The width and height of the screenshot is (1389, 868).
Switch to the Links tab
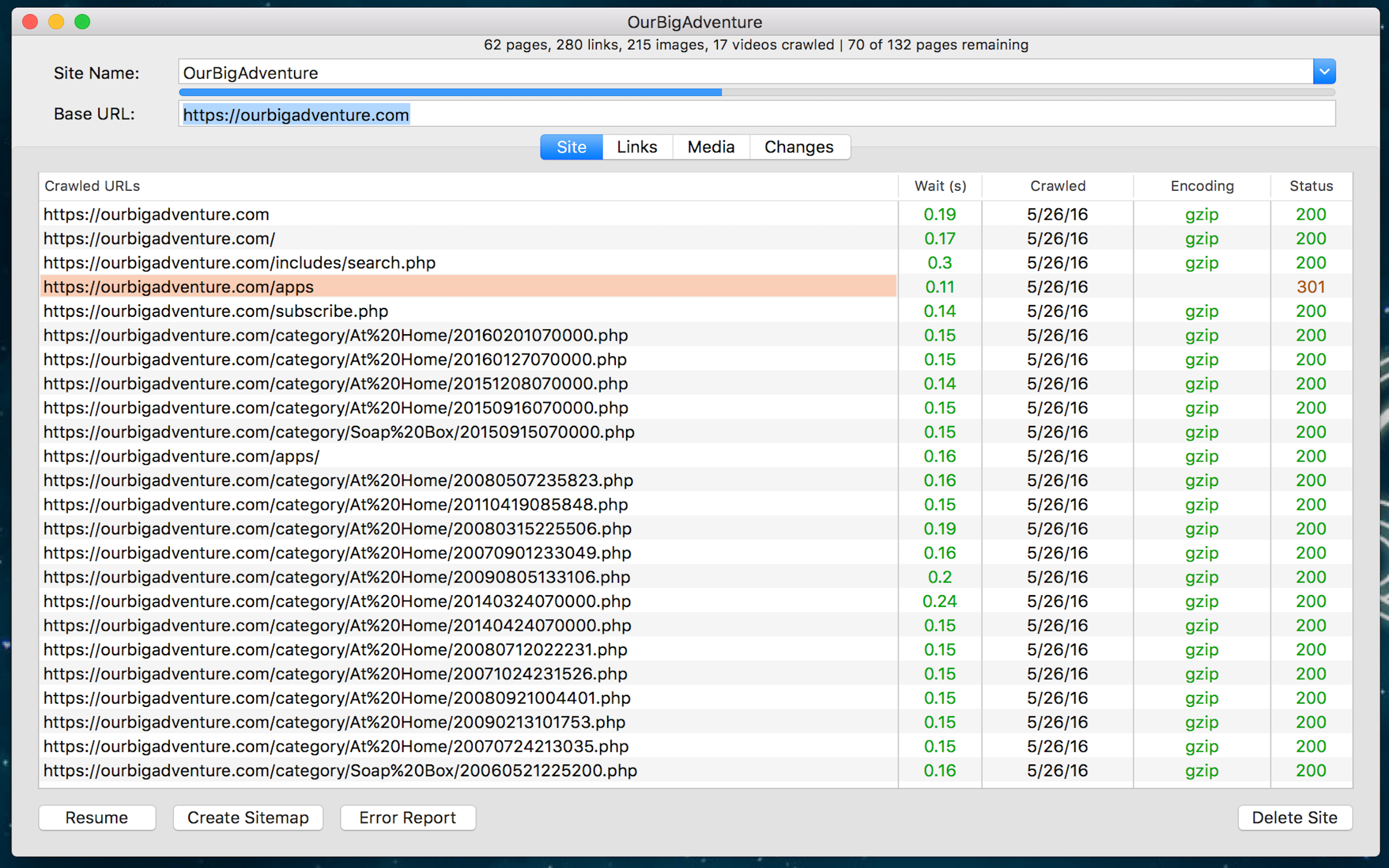pyautogui.click(x=636, y=147)
